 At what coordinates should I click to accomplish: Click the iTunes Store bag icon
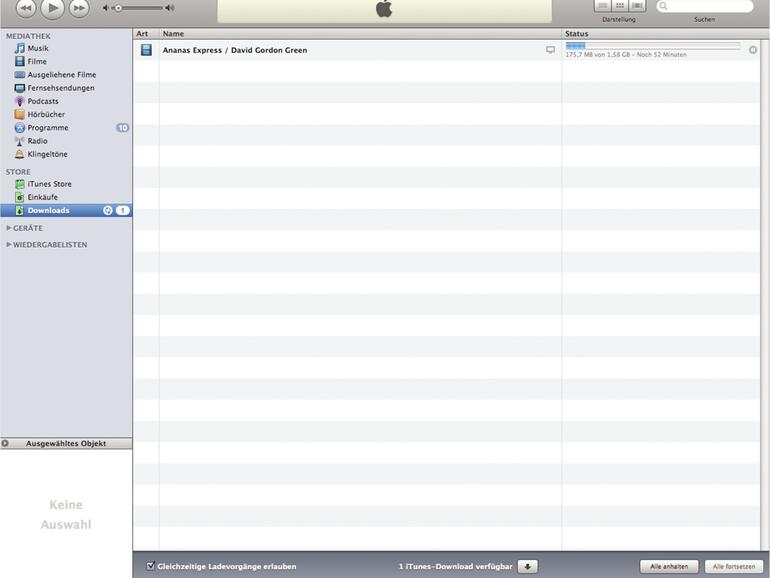[x=20, y=184]
